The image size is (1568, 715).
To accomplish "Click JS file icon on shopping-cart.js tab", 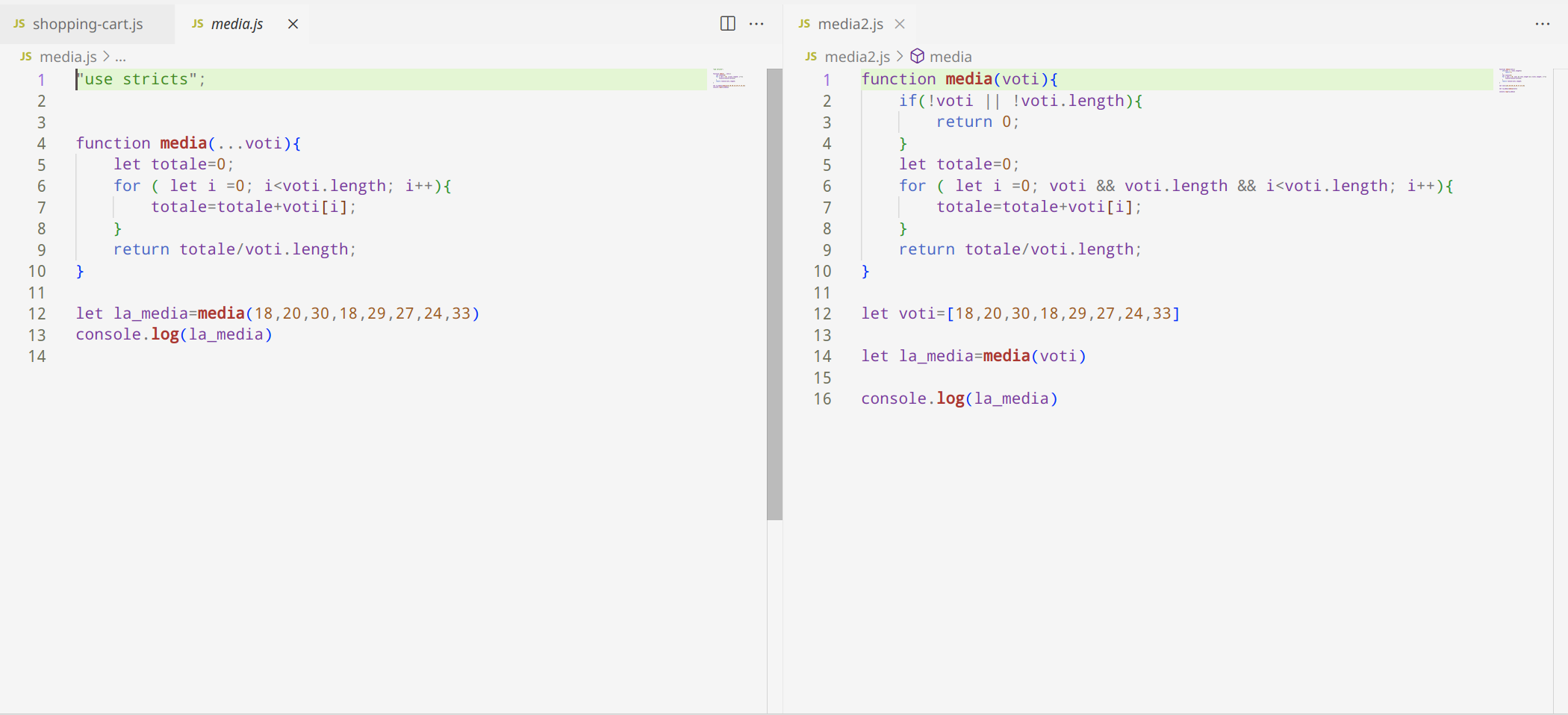I will (19, 24).
